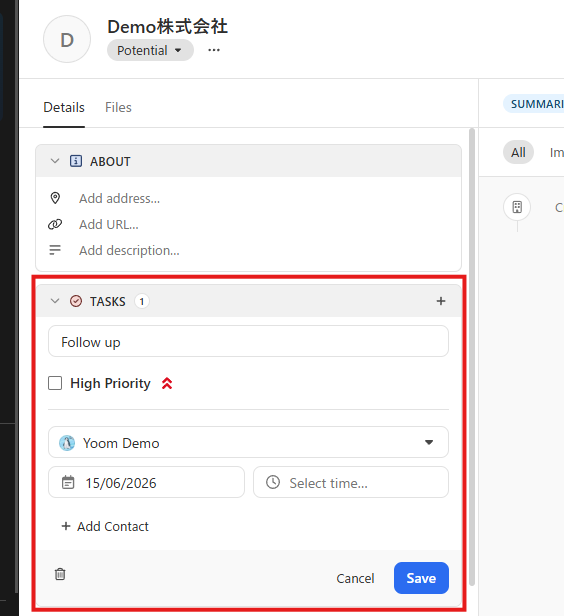The width and height of the screenshot is (564, 616).
Task: Select the Details tab
Action: click(x=64, y=107)
